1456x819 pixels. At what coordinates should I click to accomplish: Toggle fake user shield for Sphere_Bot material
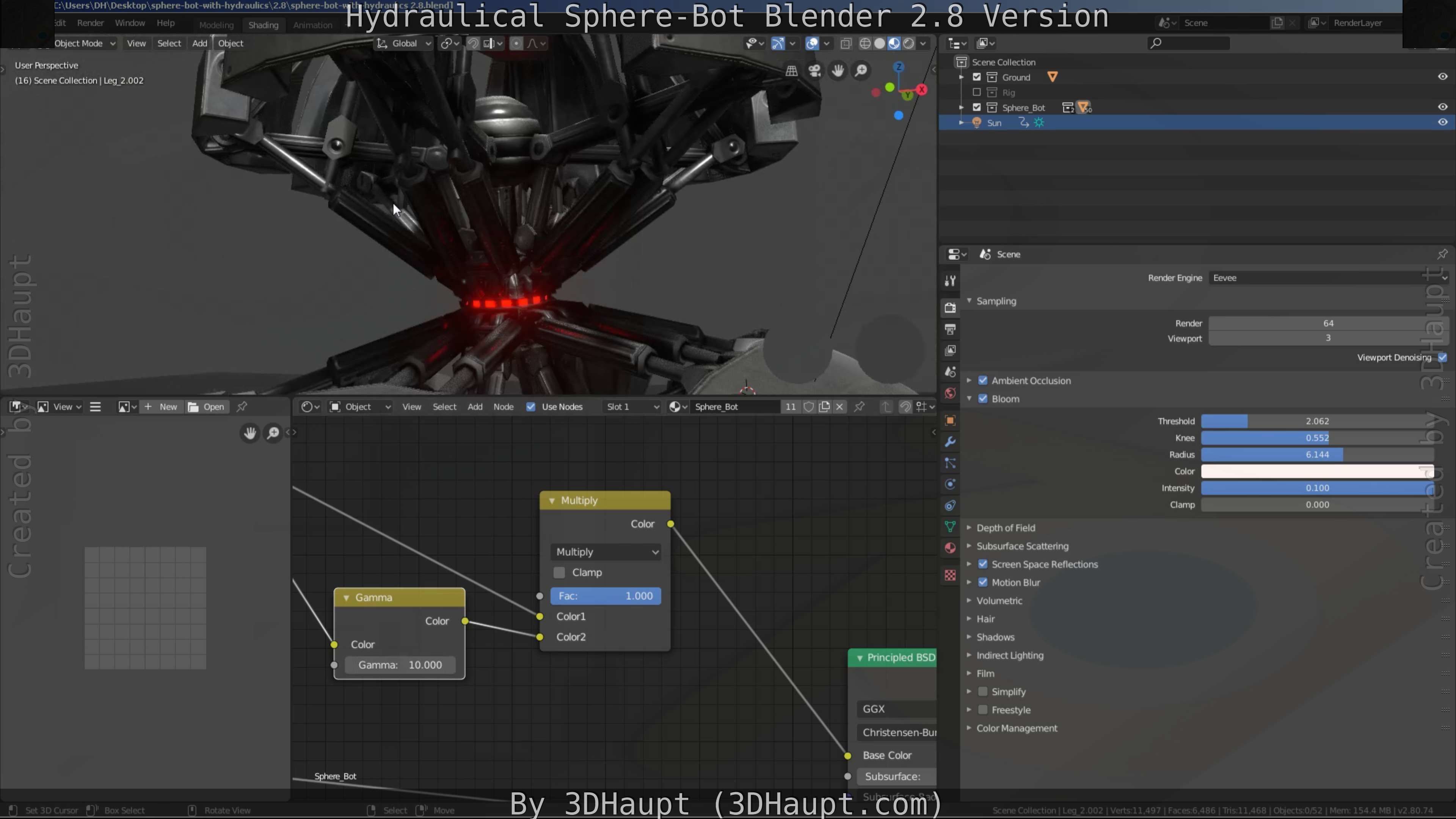pos(809,406)
